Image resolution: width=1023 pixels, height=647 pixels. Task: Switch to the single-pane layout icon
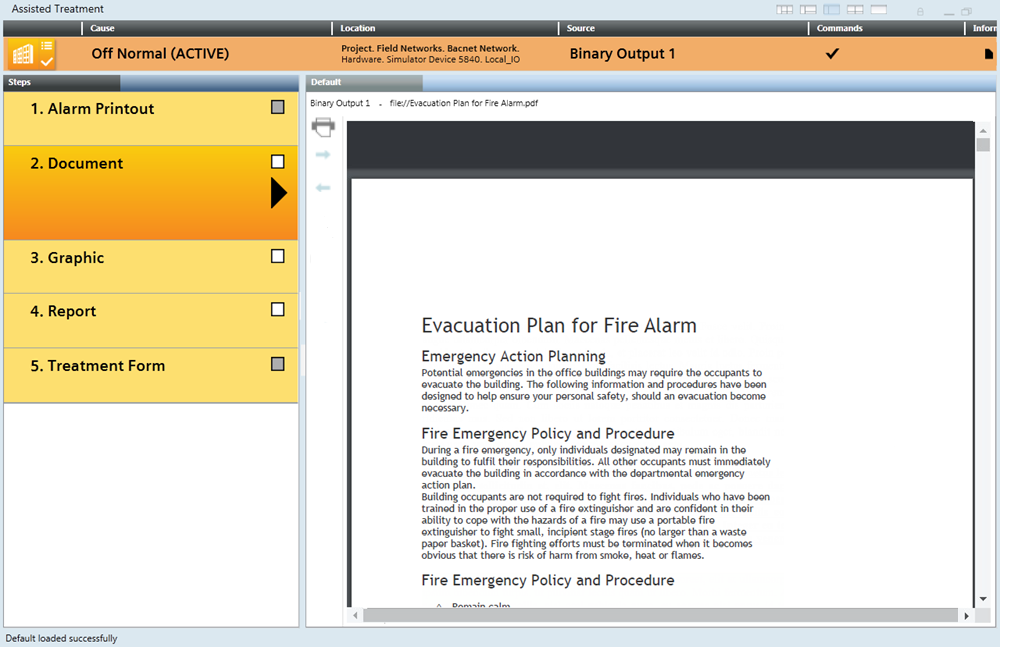879,10
